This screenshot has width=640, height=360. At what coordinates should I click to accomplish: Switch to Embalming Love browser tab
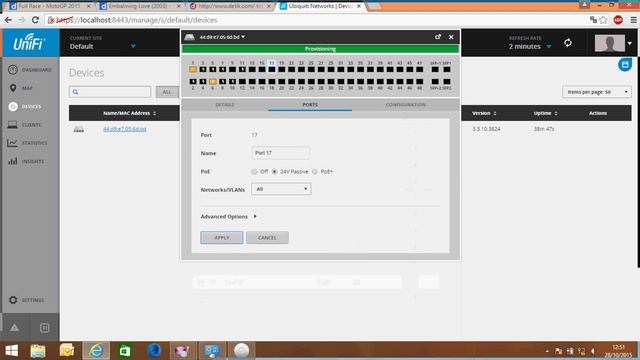pyautogui.click(x=140, y=6)
